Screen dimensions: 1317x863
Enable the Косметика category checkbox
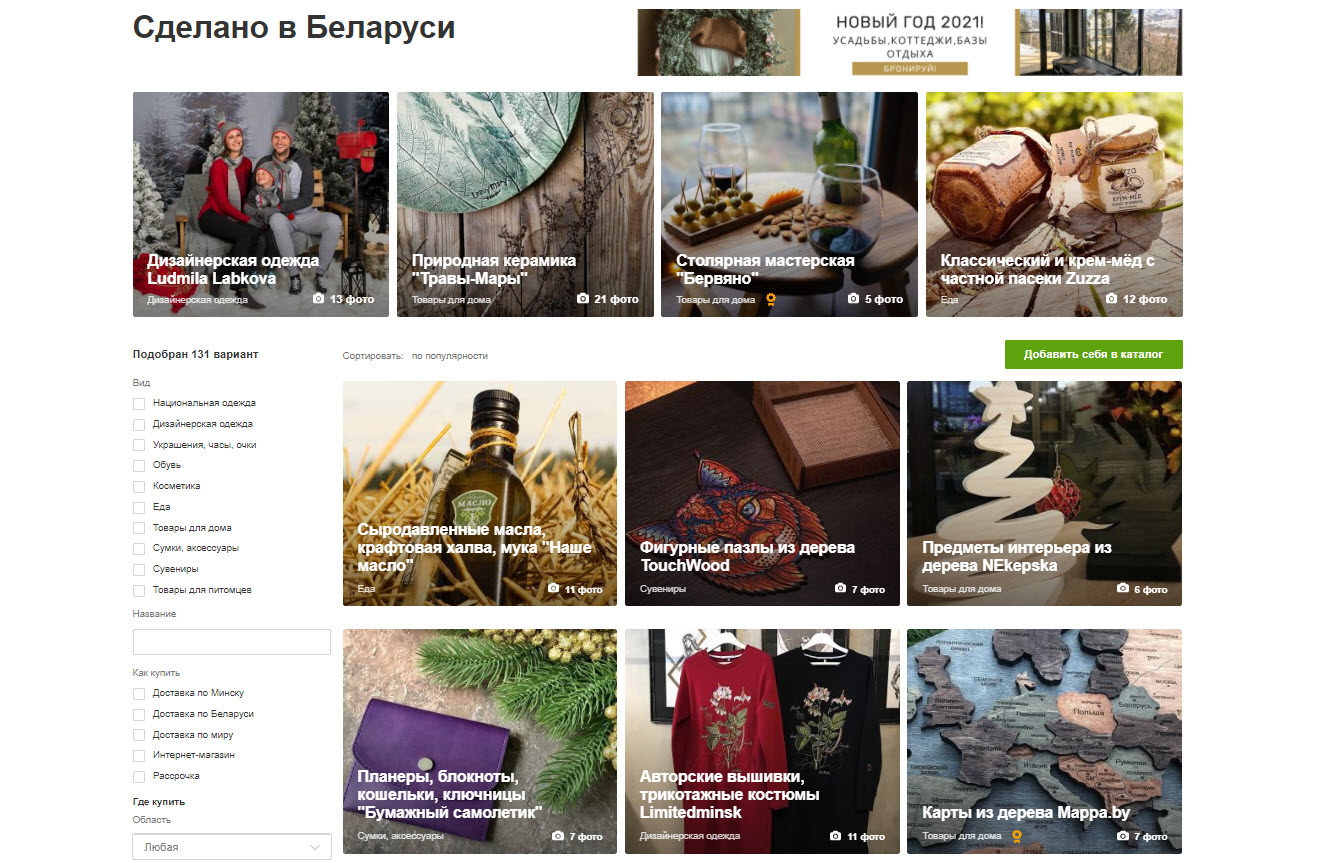139,486
